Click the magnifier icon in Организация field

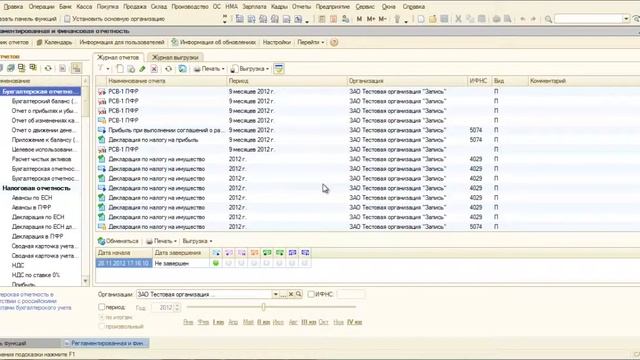coord(299,294)
